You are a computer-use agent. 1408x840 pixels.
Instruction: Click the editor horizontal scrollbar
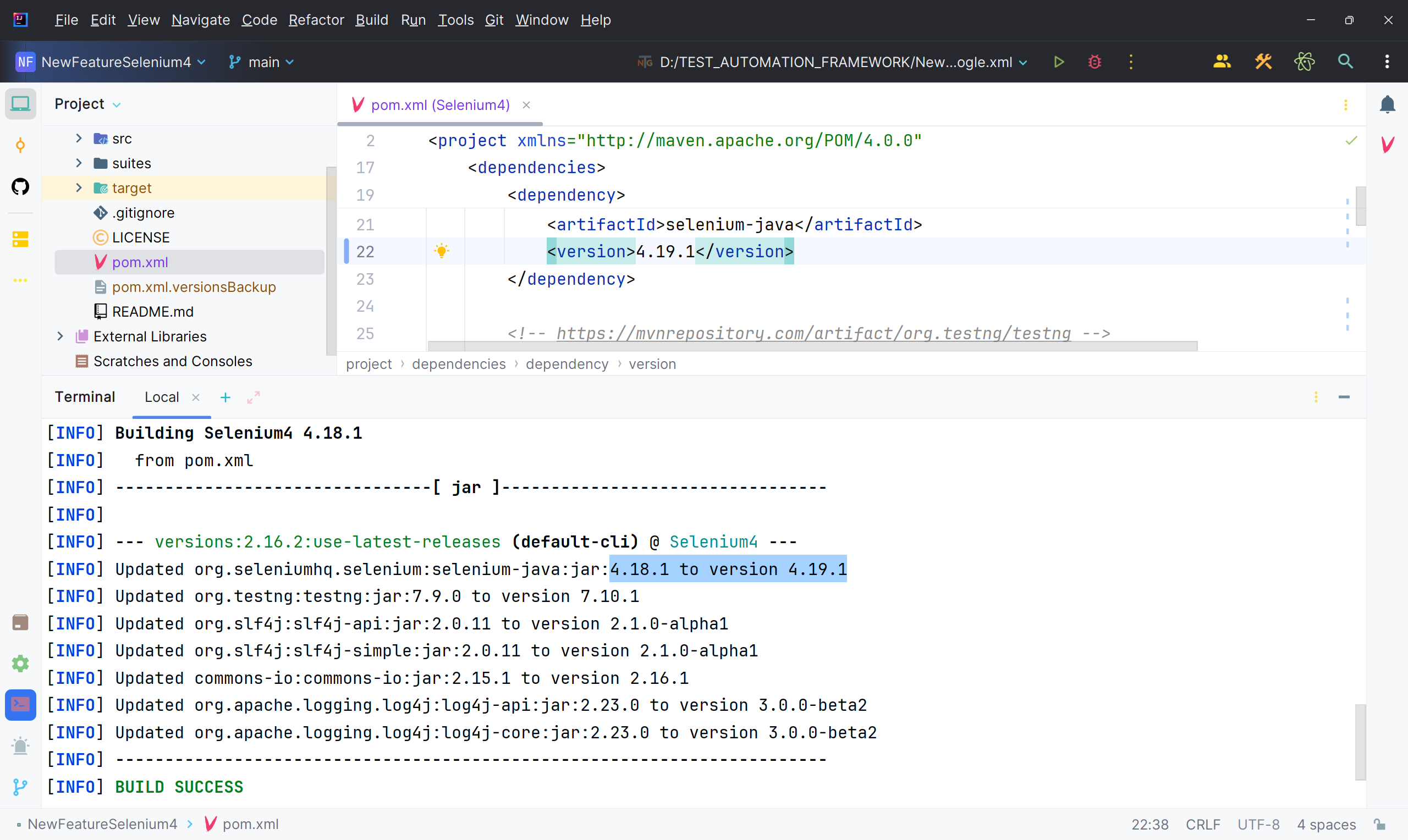(812, 345)
